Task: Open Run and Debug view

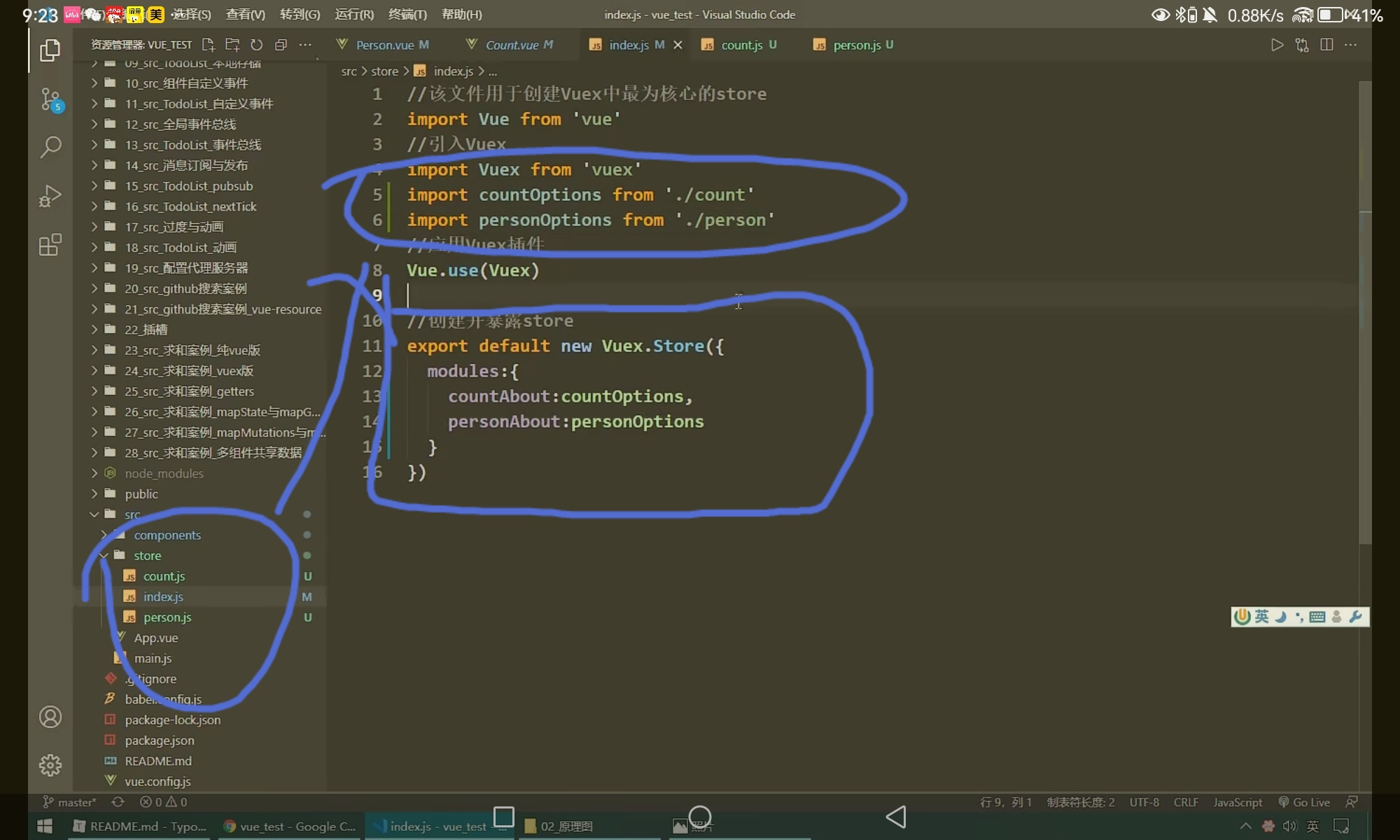Action: tap(50, 196)
